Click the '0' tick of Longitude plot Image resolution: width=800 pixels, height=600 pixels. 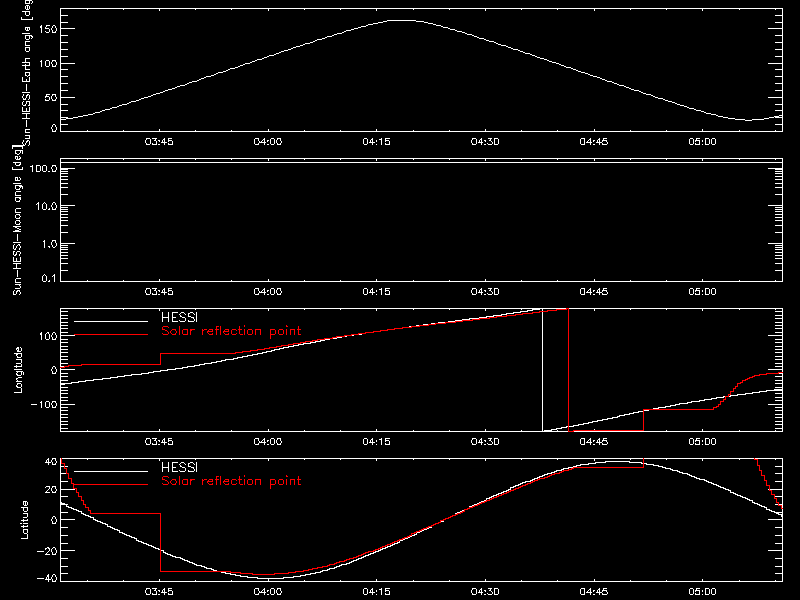[55, 370]
